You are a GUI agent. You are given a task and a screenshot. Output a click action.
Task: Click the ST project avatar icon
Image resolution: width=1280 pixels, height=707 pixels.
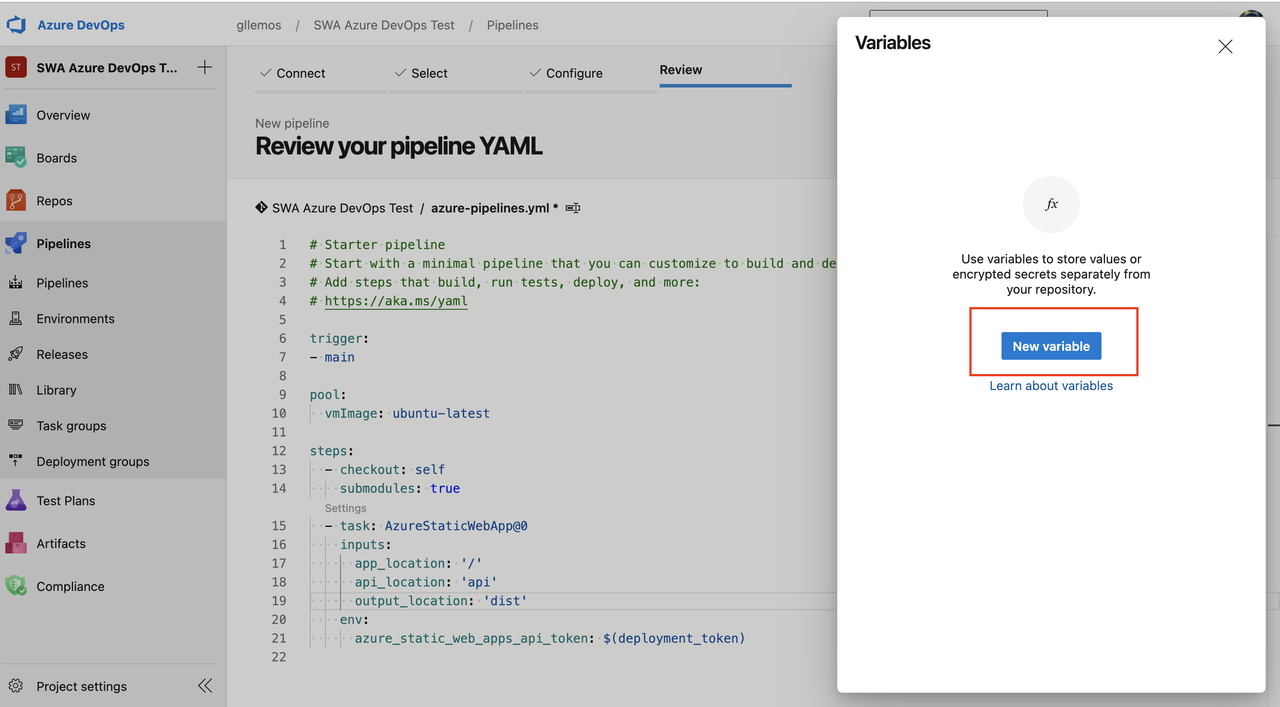(x=16, y=67)
